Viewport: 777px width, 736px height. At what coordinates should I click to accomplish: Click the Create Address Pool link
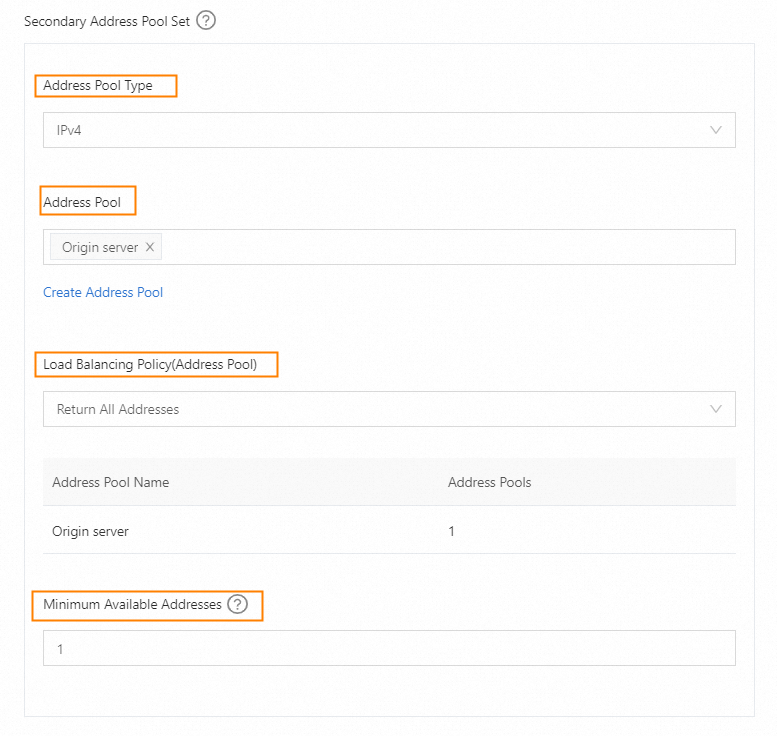(x=103, y=293)
